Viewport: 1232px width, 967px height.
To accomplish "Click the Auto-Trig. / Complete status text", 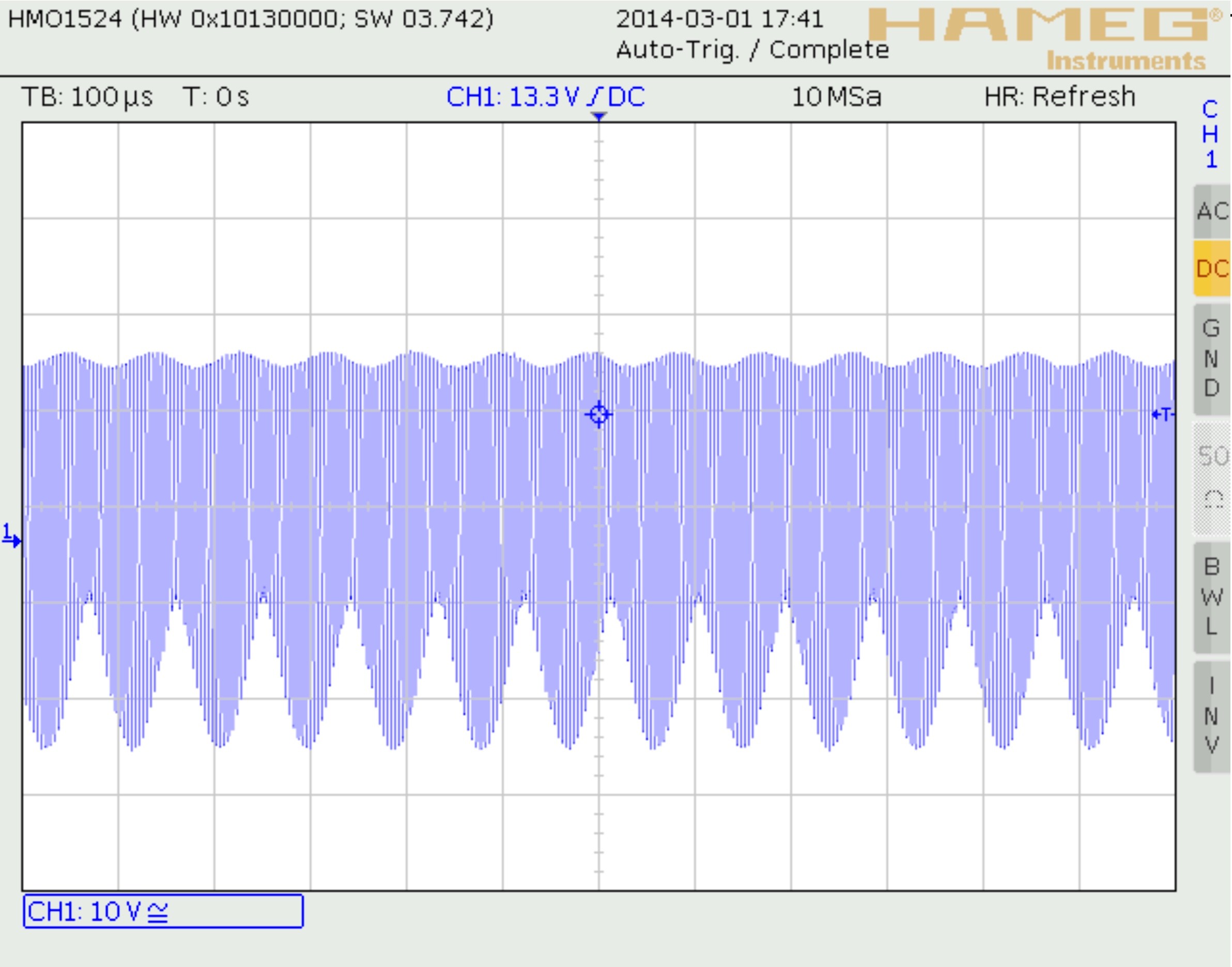I will pyautogui.click(x=752, y=50).
